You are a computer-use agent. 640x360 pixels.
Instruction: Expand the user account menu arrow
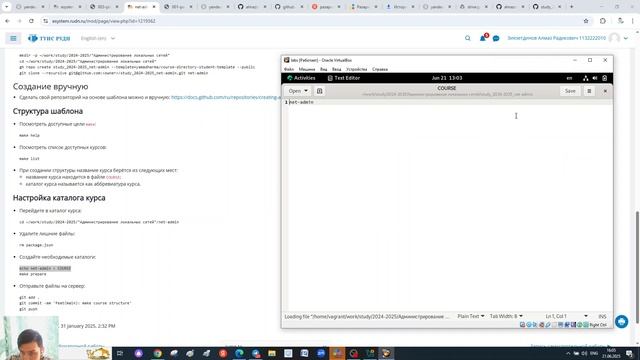pos(626,38)
